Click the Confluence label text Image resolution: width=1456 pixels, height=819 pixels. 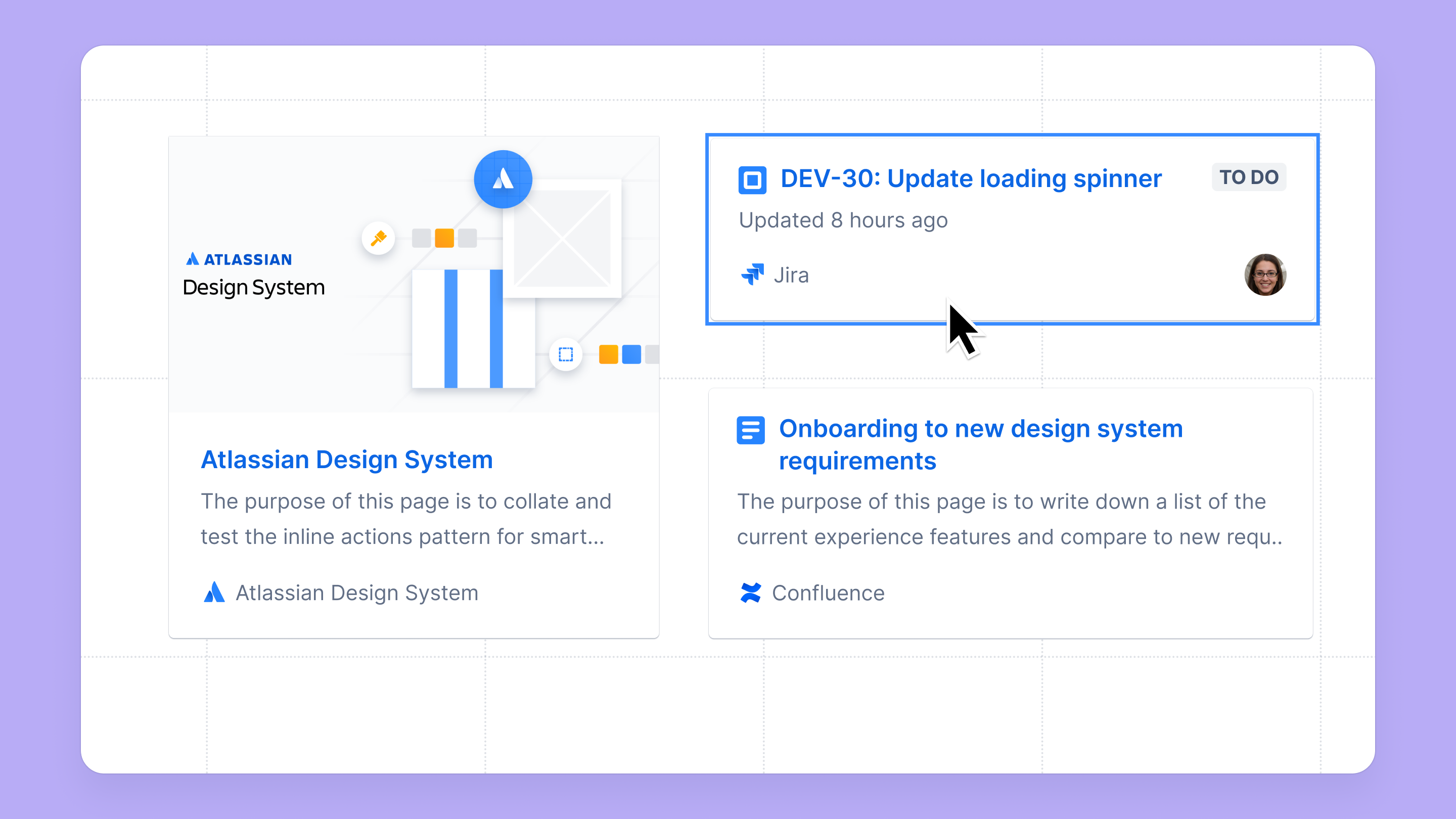point(828,593)
